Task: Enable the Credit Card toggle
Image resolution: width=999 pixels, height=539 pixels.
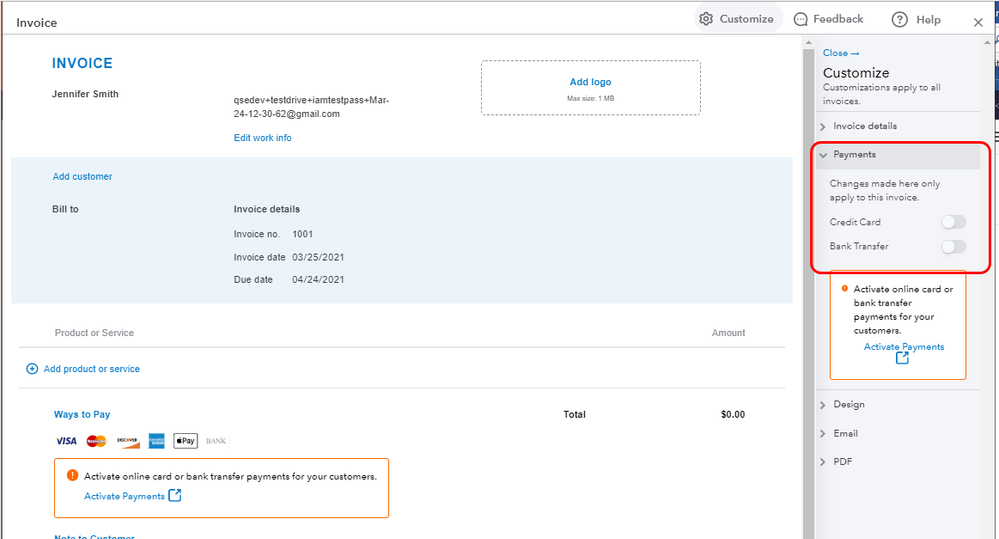Action: pyautogui.click(x=953, y=222)
